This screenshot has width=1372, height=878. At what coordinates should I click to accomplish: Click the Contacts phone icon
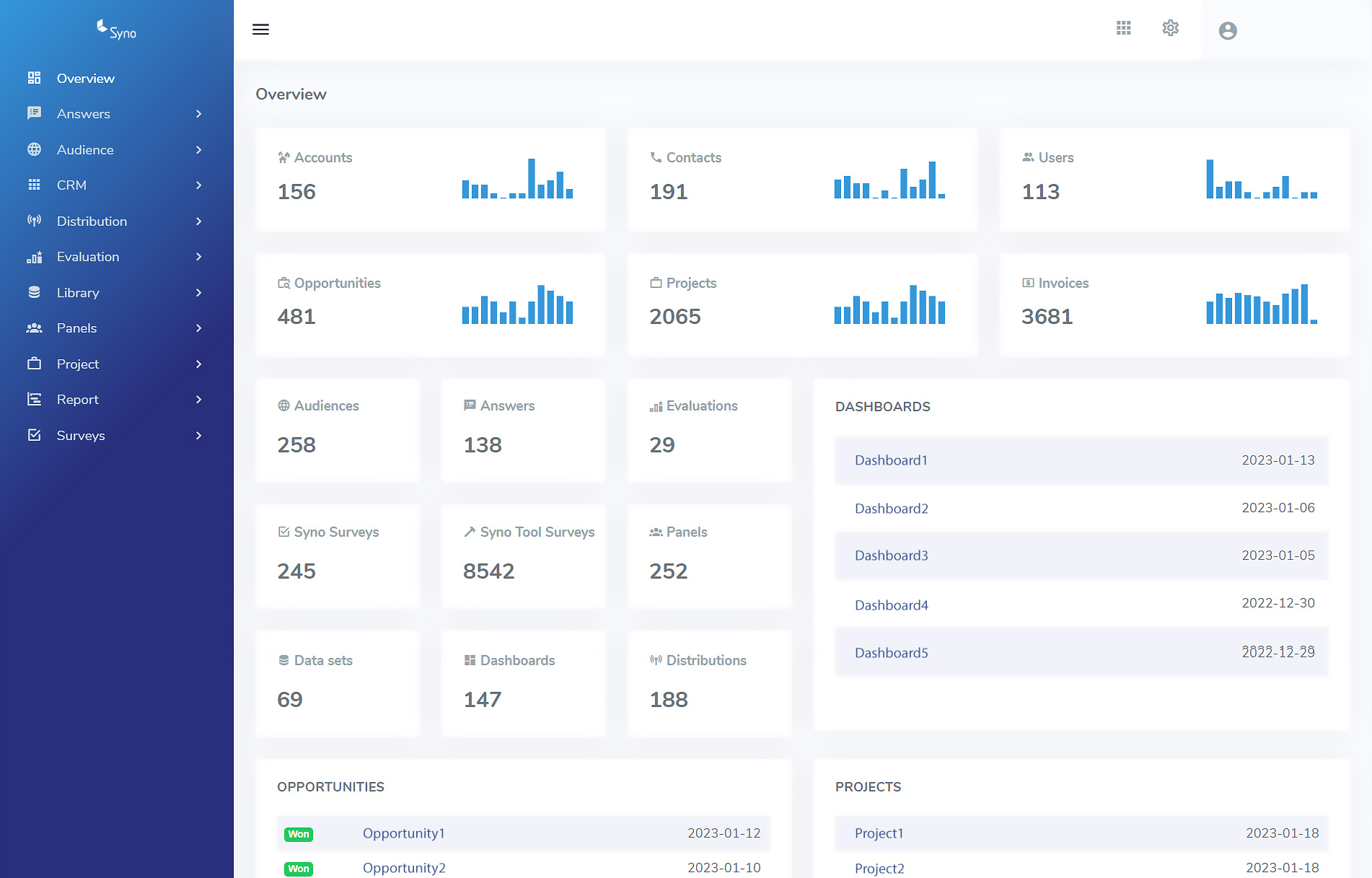(656, 157)
